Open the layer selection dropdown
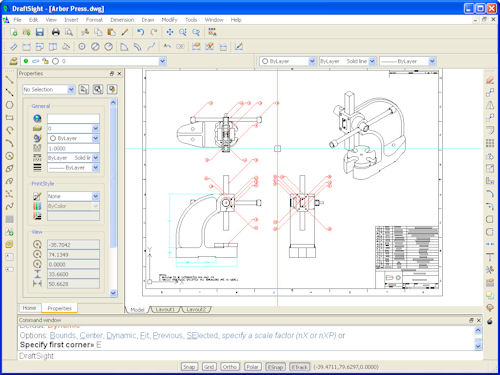The image size is (500, 375). 162,61
